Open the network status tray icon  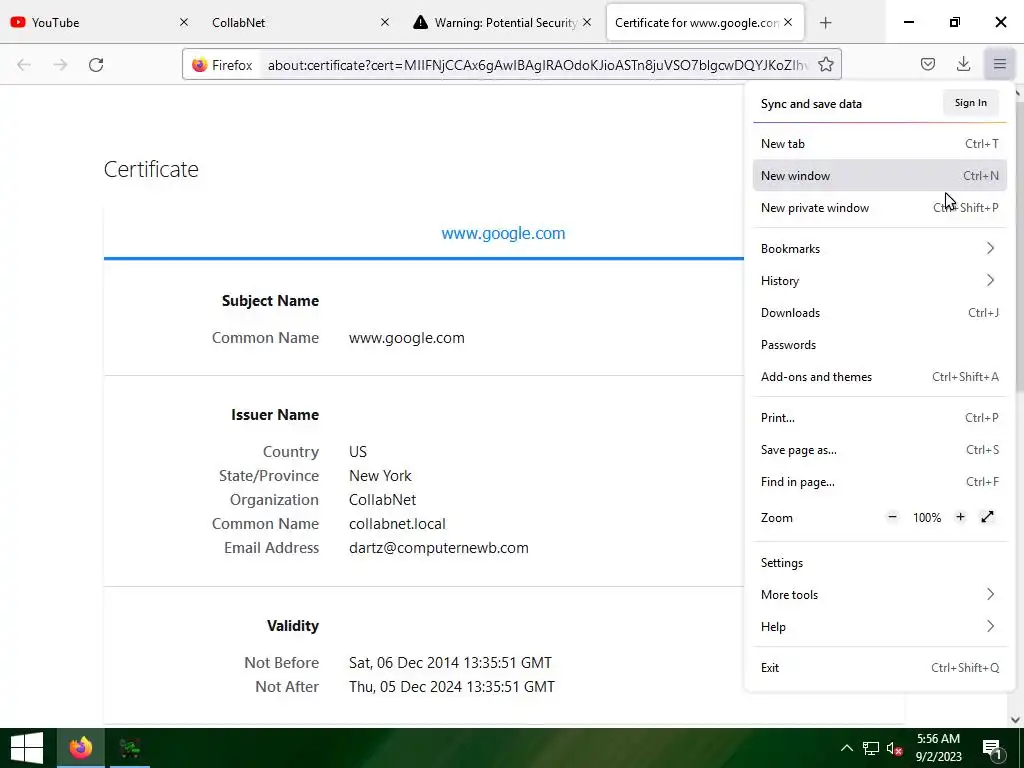tap(871, 748)
